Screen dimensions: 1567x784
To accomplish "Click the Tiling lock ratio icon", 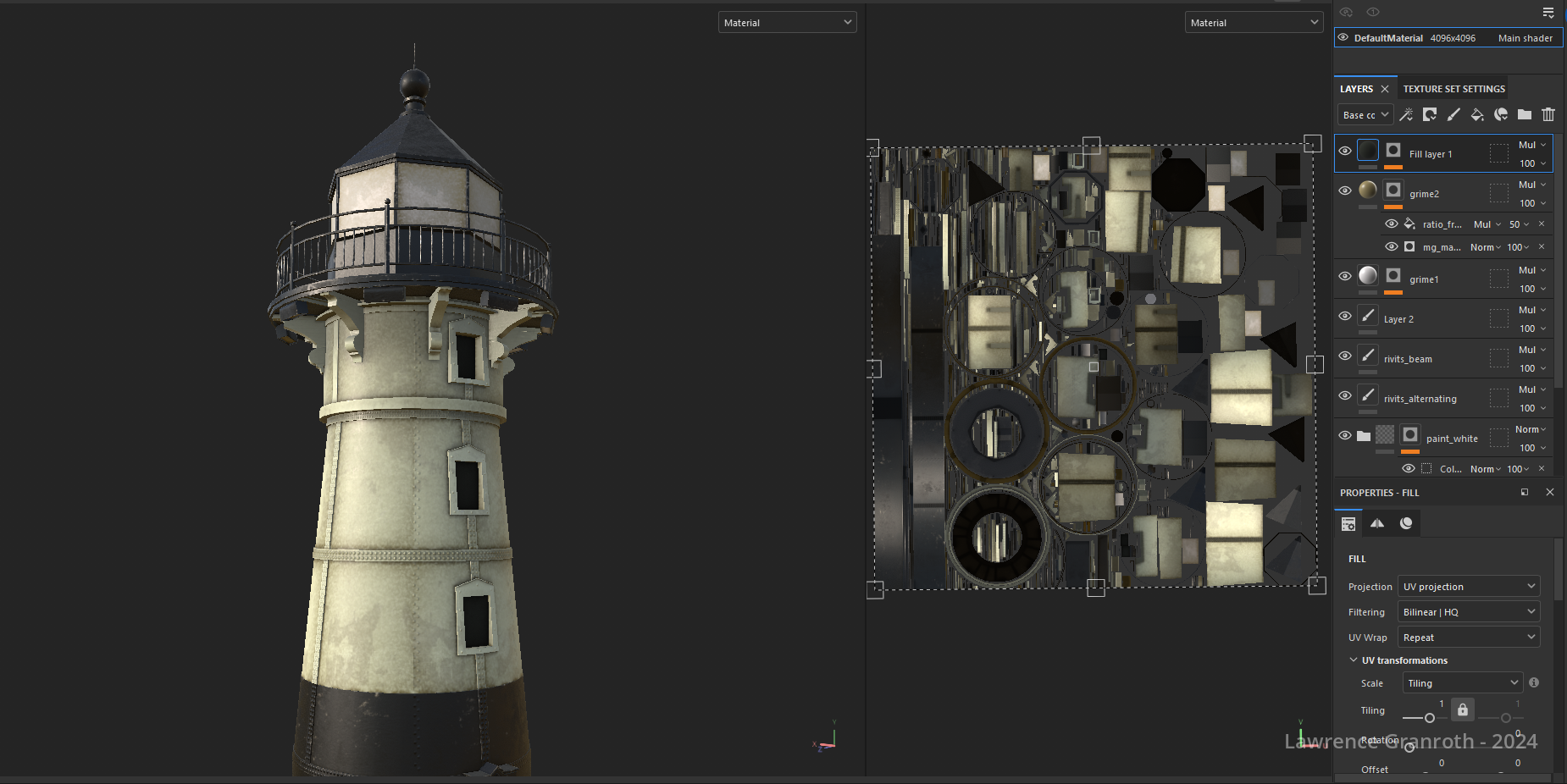I will (x=1463, y=710).
